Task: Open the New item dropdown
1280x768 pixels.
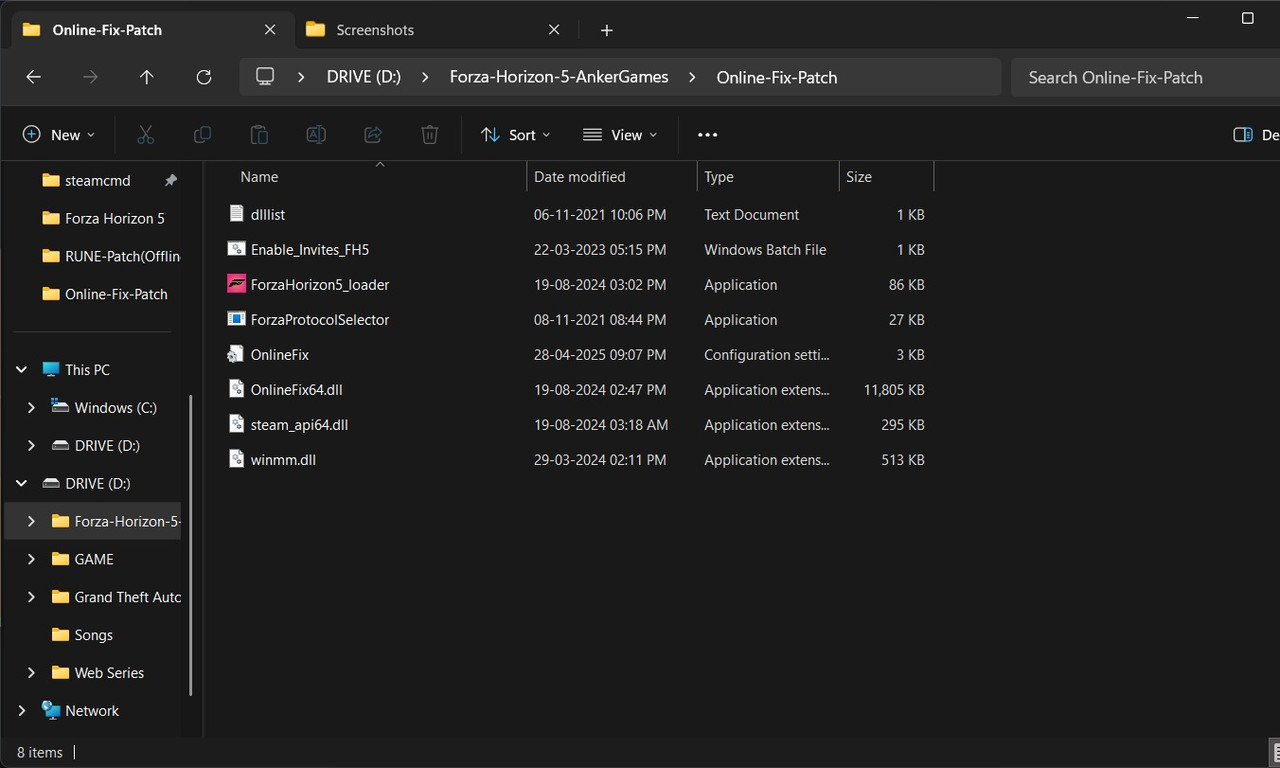Action: pos(59,135)
